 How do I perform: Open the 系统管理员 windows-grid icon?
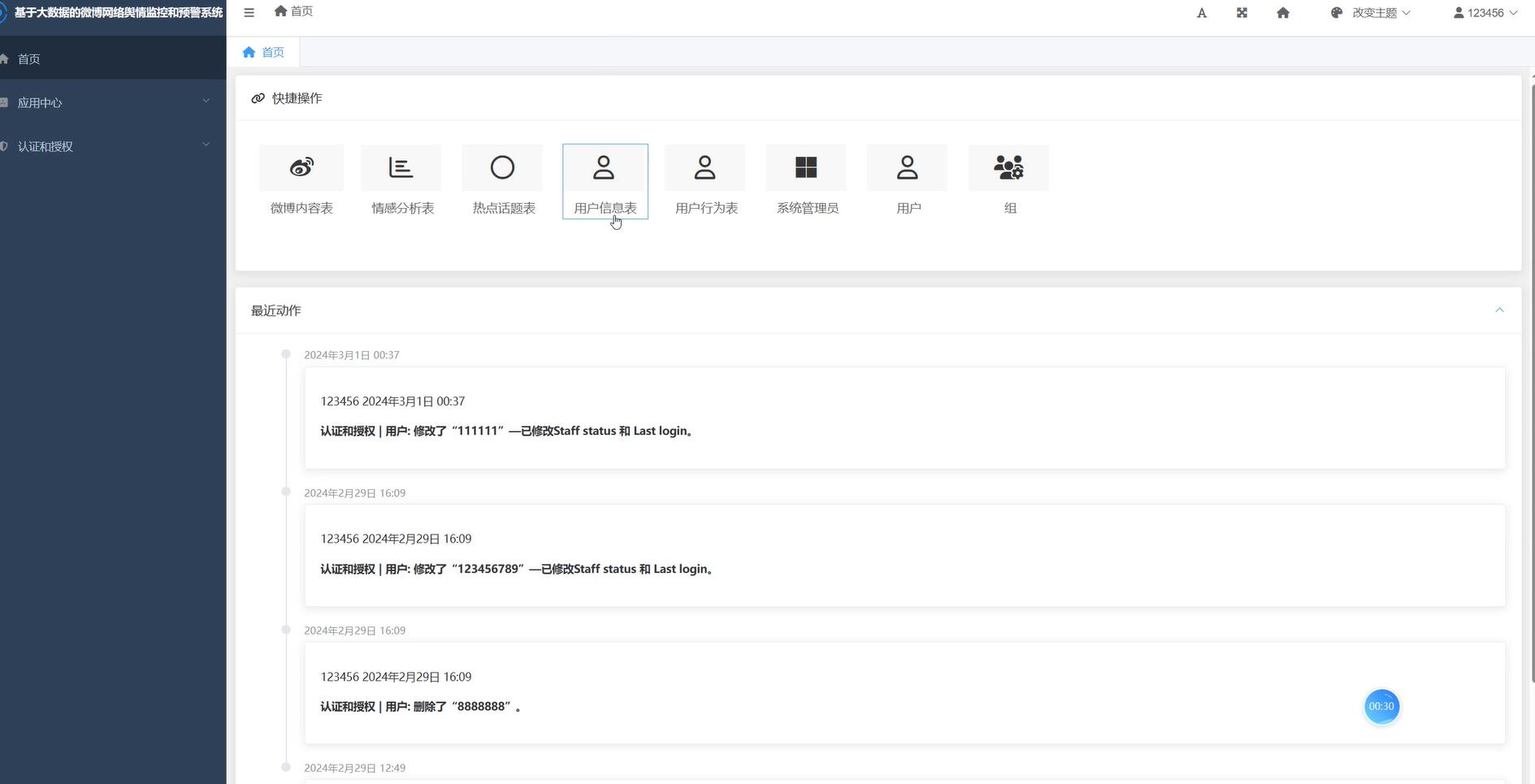[x=806, y=167]
